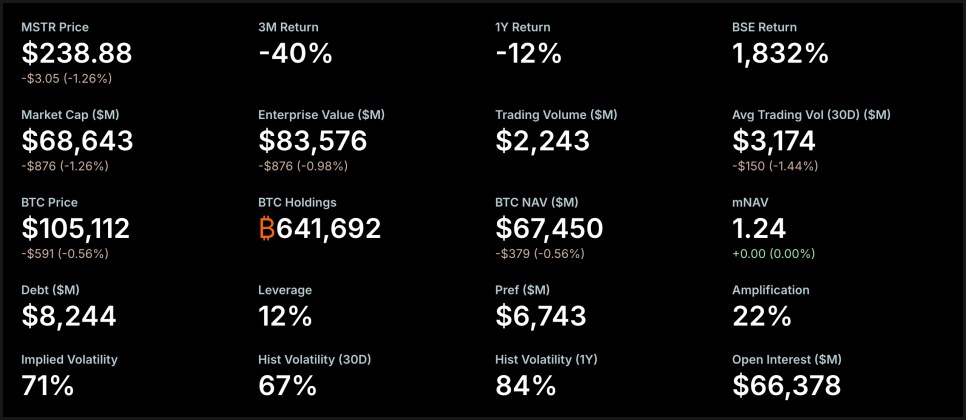Screen dimensions: 966x420
Task: Click the Open Interest $66,378 value
Action: [x=786, y=385]
